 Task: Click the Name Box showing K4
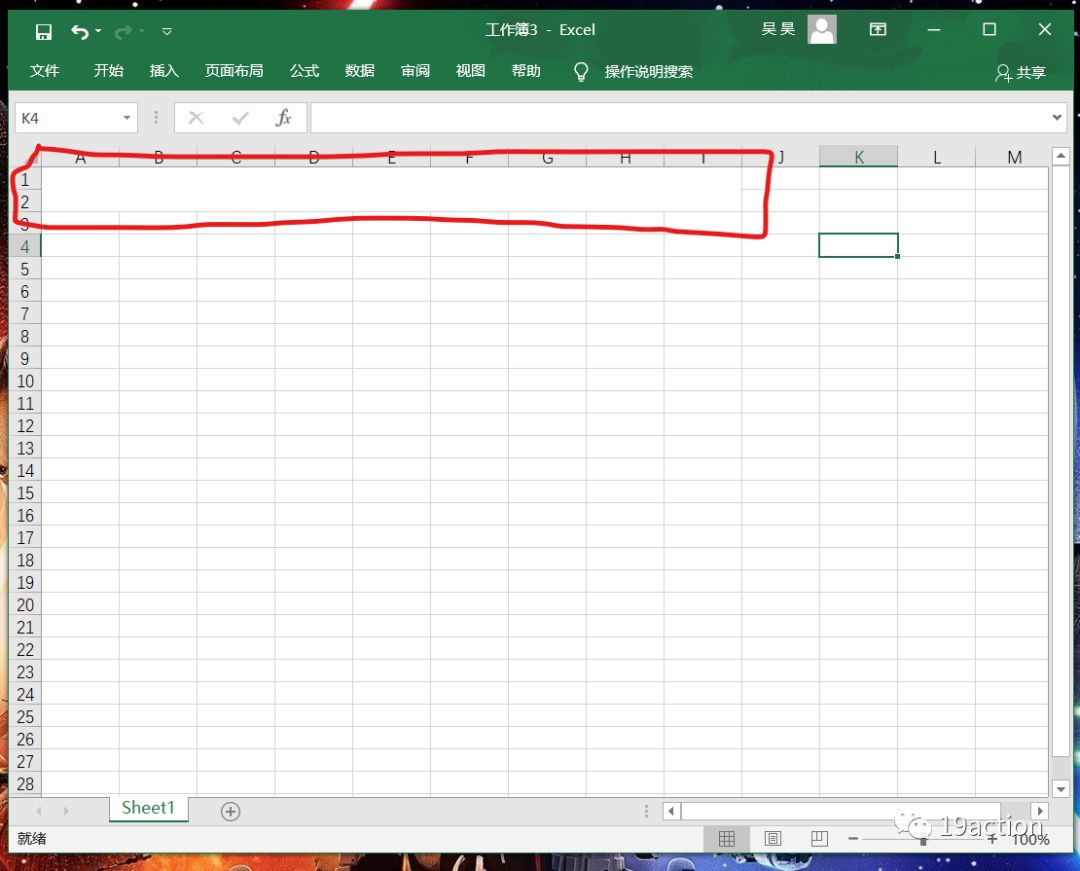68,118
